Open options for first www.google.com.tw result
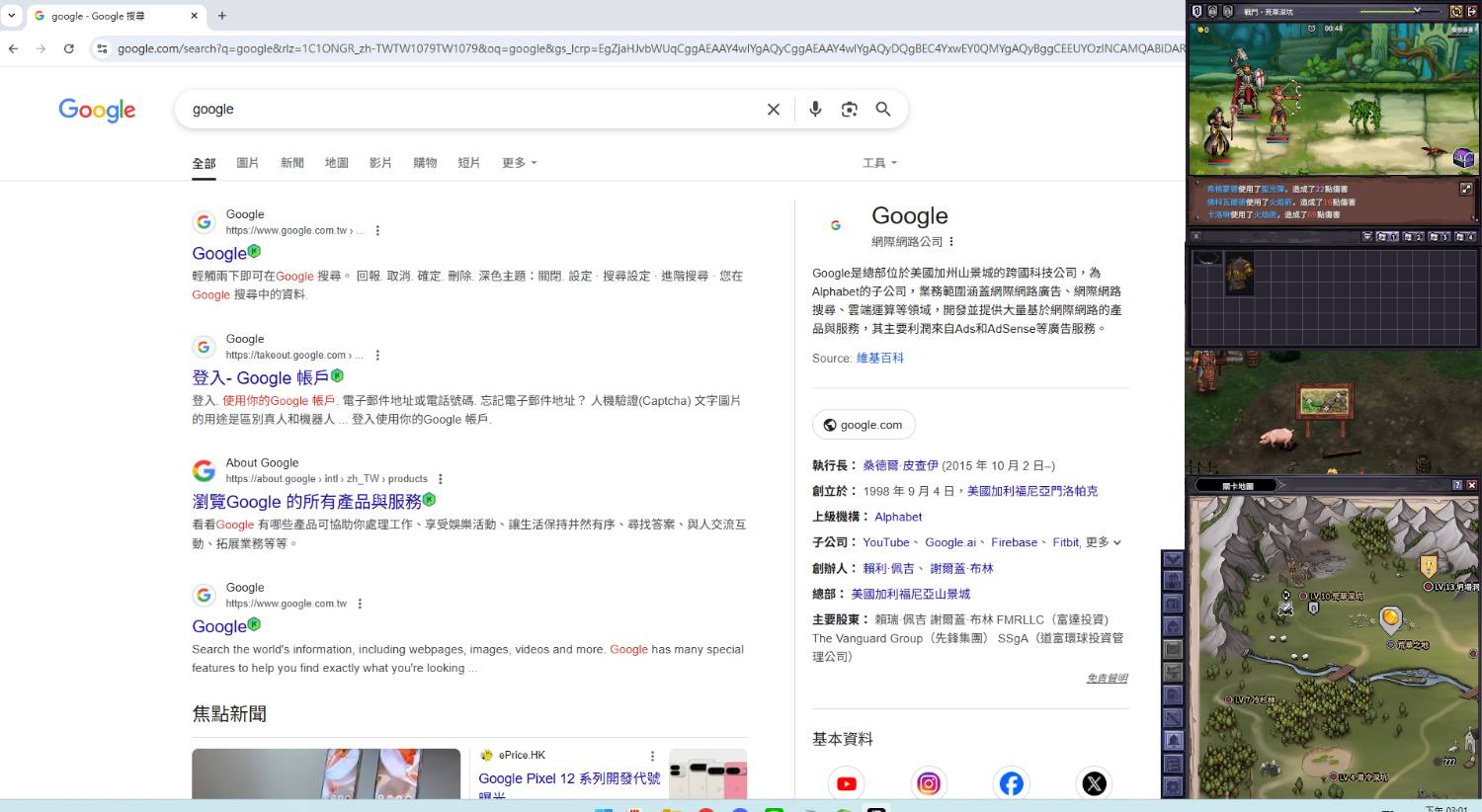The height and width of the screenshot is (812, 1482). (x=377, y=230)
